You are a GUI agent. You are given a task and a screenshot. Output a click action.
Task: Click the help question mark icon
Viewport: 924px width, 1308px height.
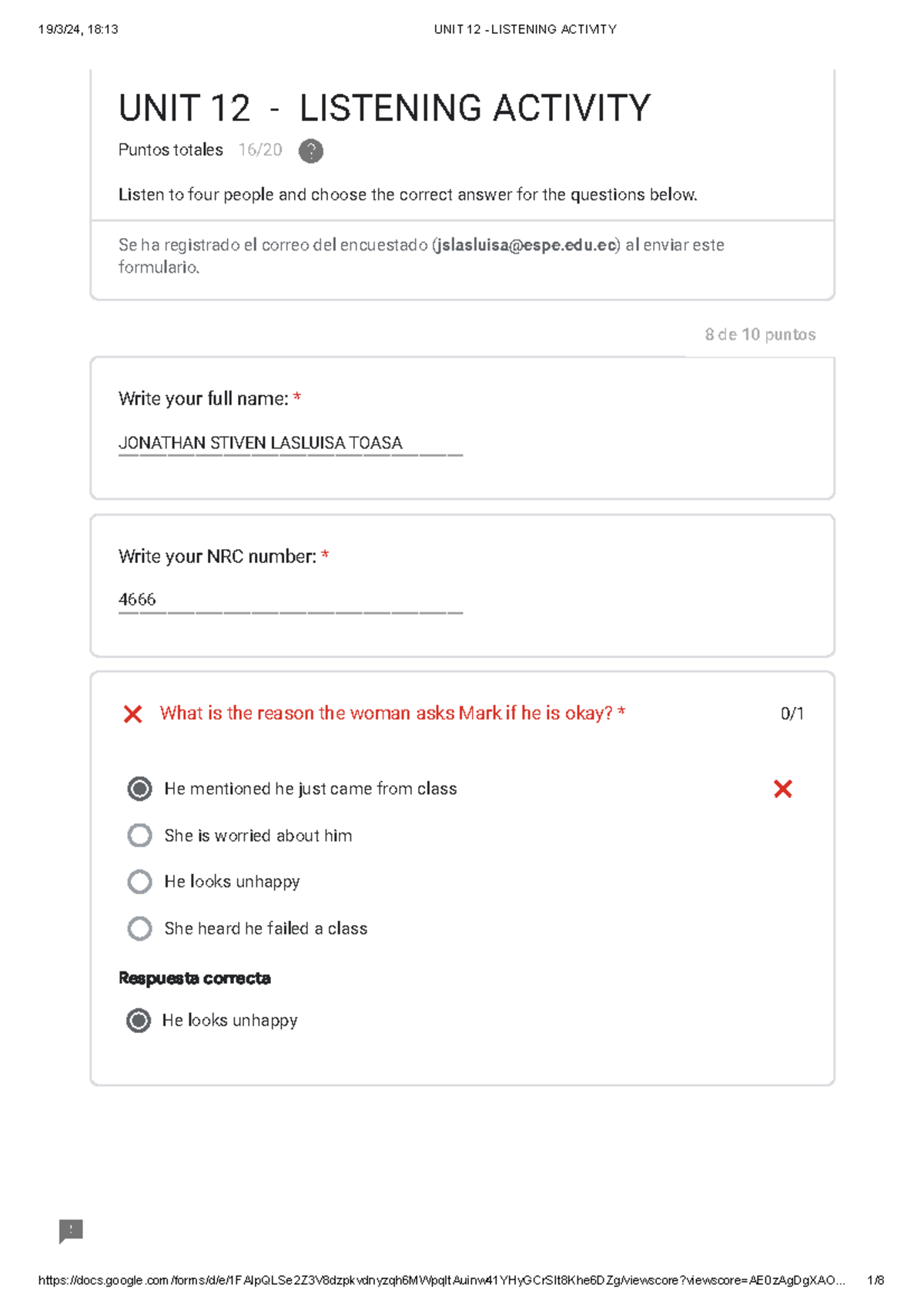(x=310, y=151)
